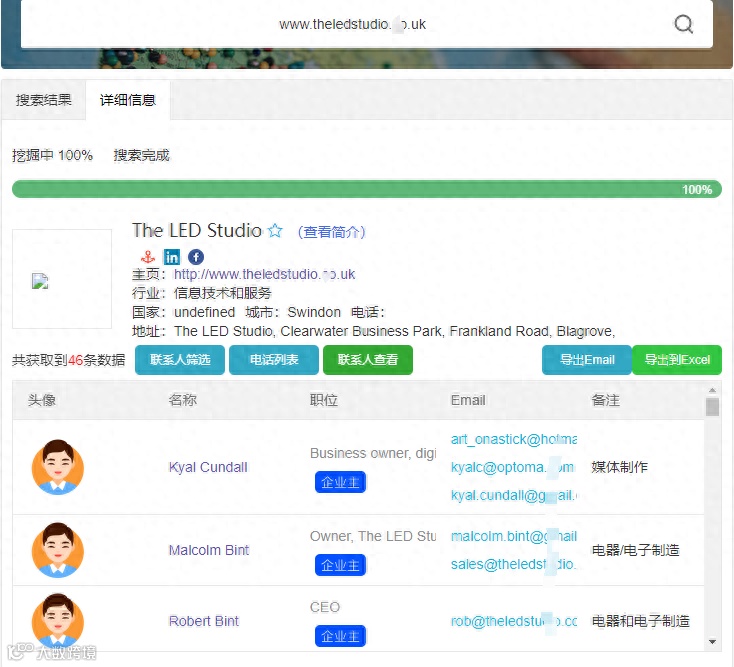
Task: Switch to the 搜索结果 tab
Action: 44,100
